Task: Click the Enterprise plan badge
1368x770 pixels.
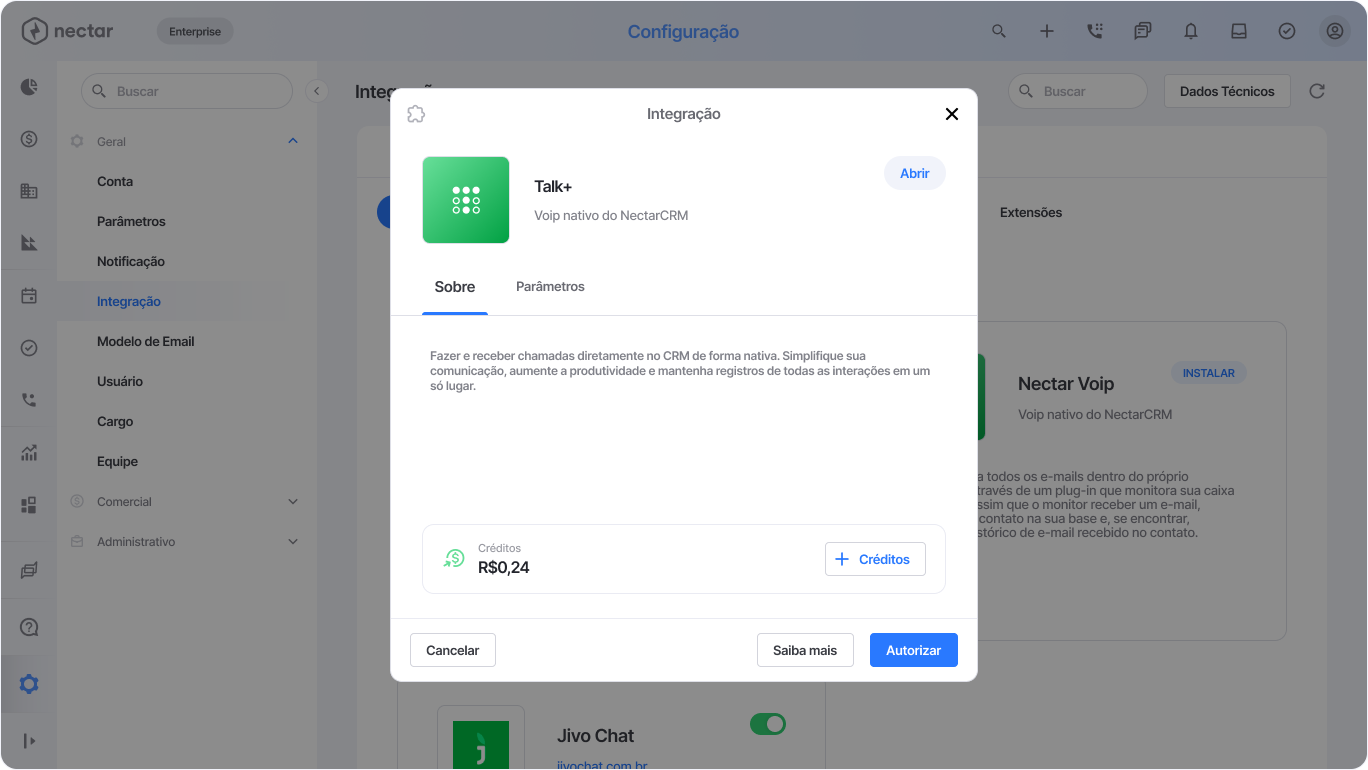Action: click(195, 31)
